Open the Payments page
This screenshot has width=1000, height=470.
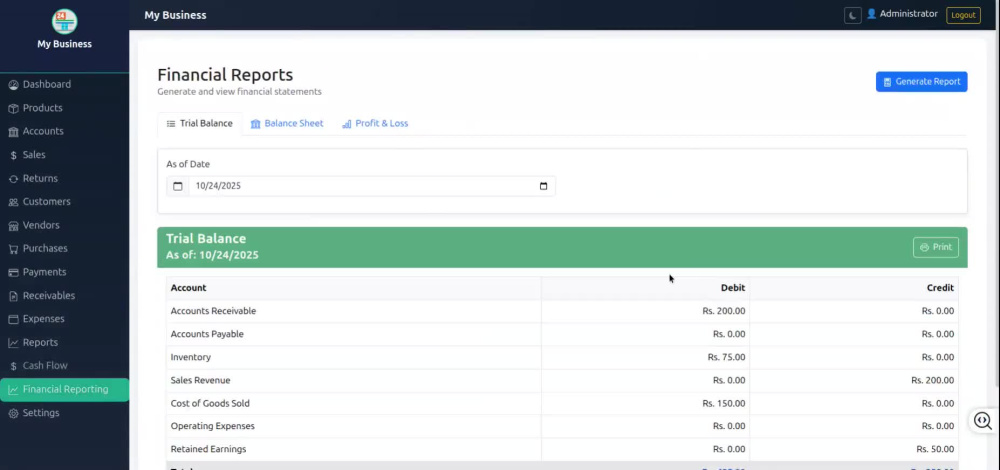click(64, 272)
